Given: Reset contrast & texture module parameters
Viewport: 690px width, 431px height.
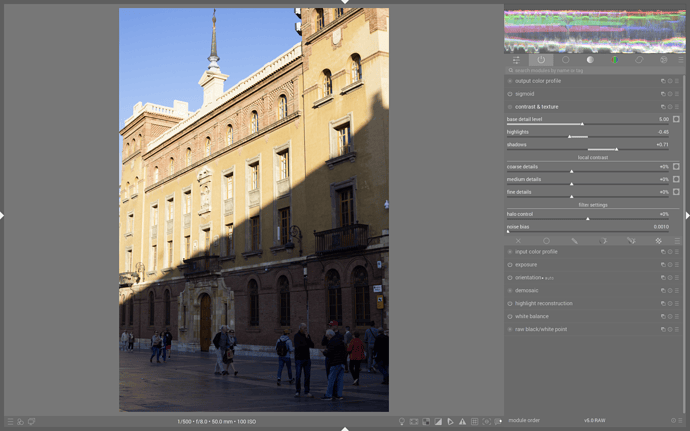Looking at the screenshot, I should point(670,107).
